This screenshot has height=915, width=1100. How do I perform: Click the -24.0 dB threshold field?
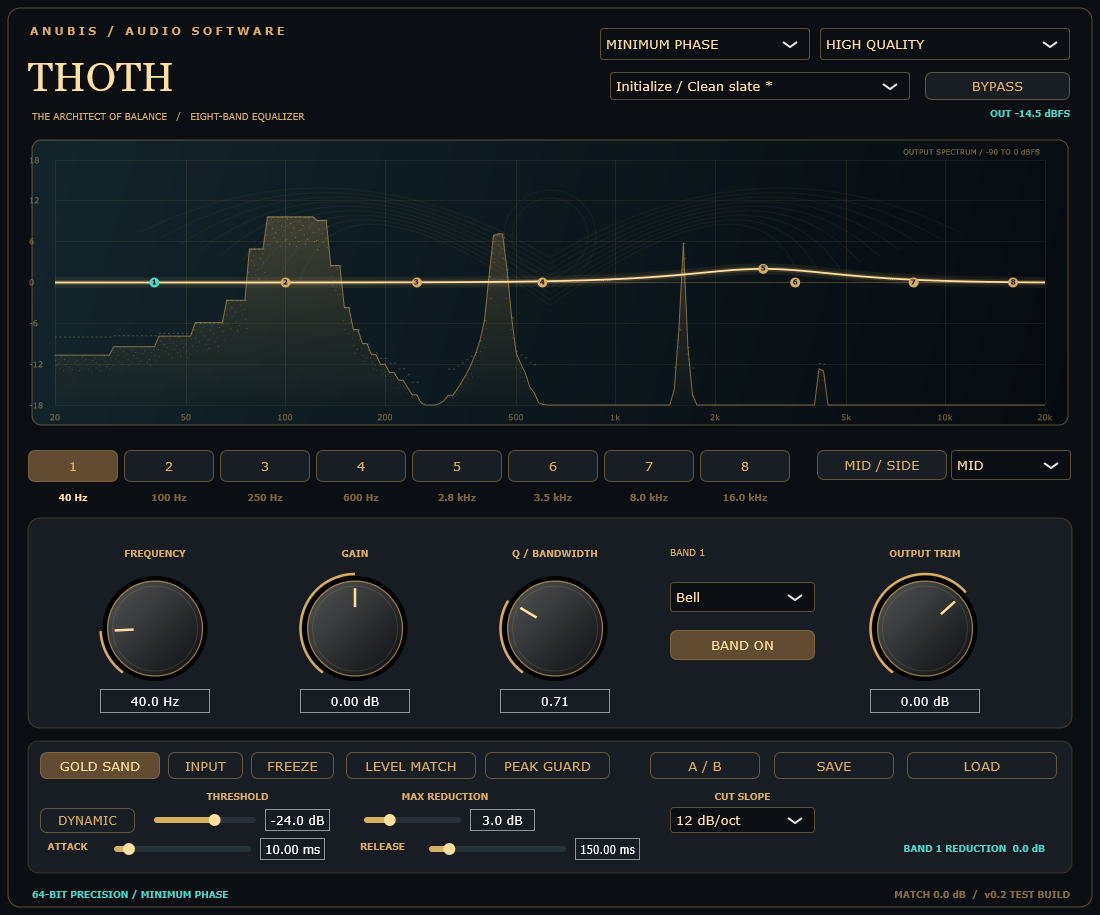point(297,820)
